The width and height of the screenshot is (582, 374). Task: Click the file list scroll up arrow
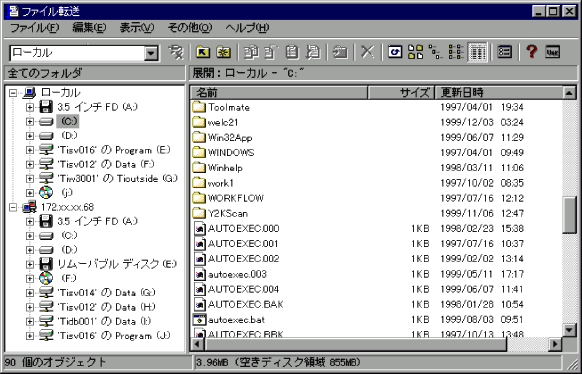pos(569,93)
